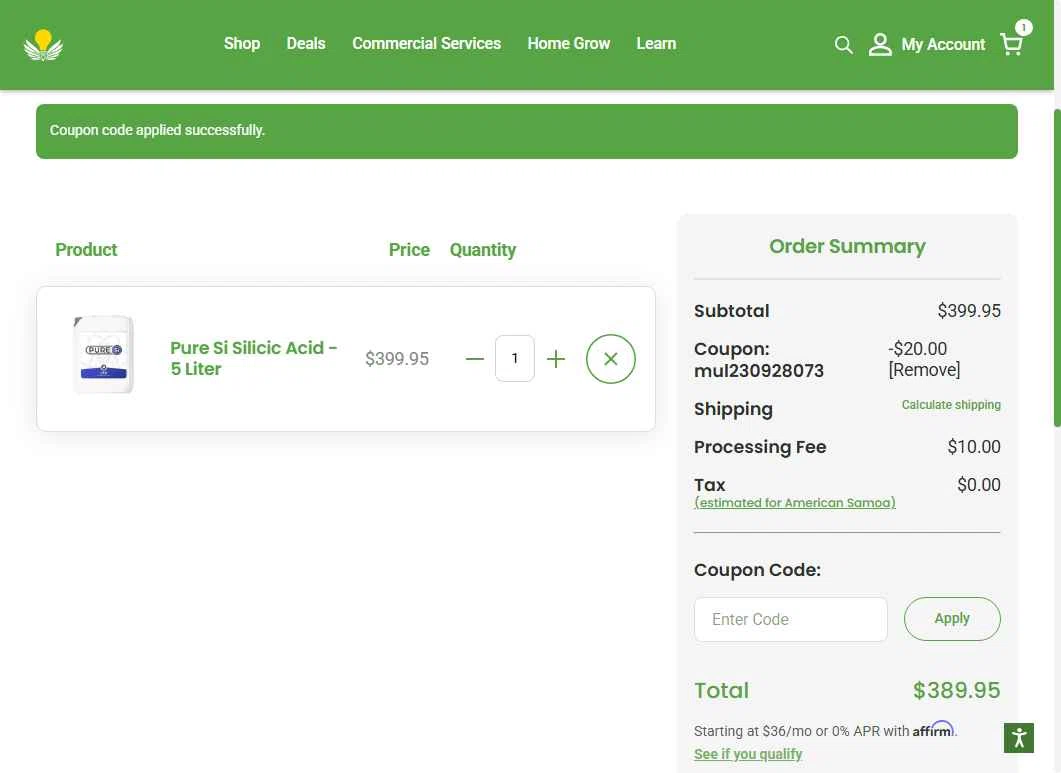Remove the applied coupon

click(924, 370)
